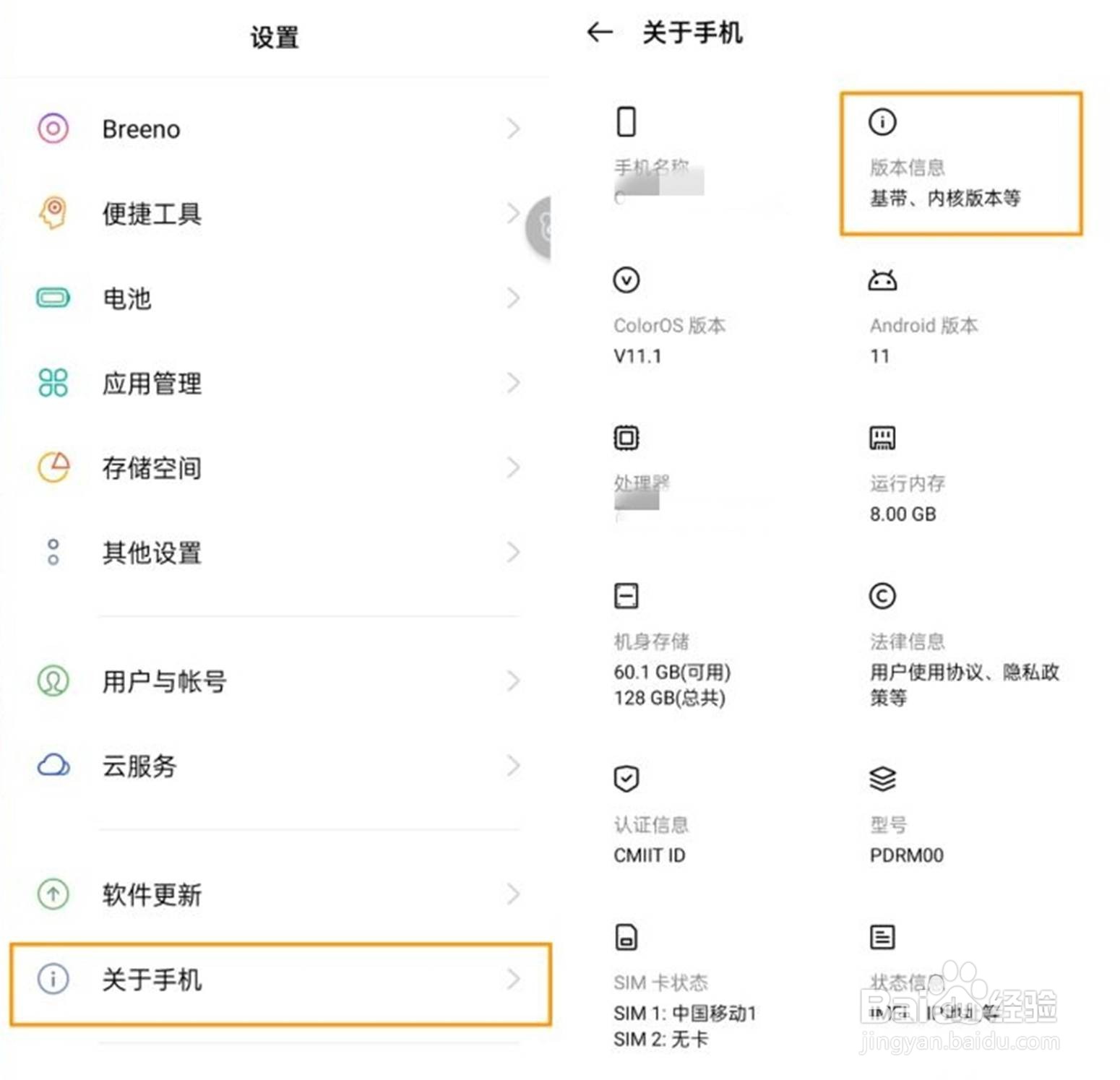Tap the Android robot icon
Image resolution: width=1120 pixels, height=1080 pixels.
tap(882, 280)
